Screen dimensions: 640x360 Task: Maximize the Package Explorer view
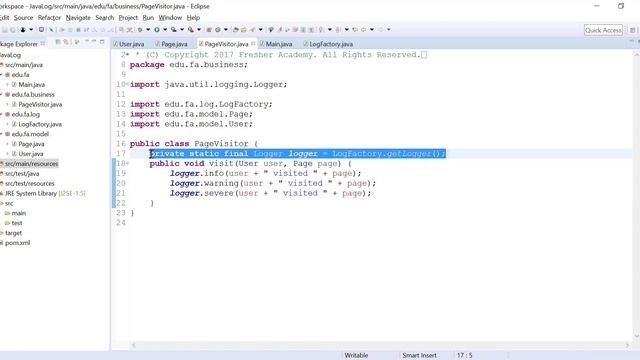(102, 42)
